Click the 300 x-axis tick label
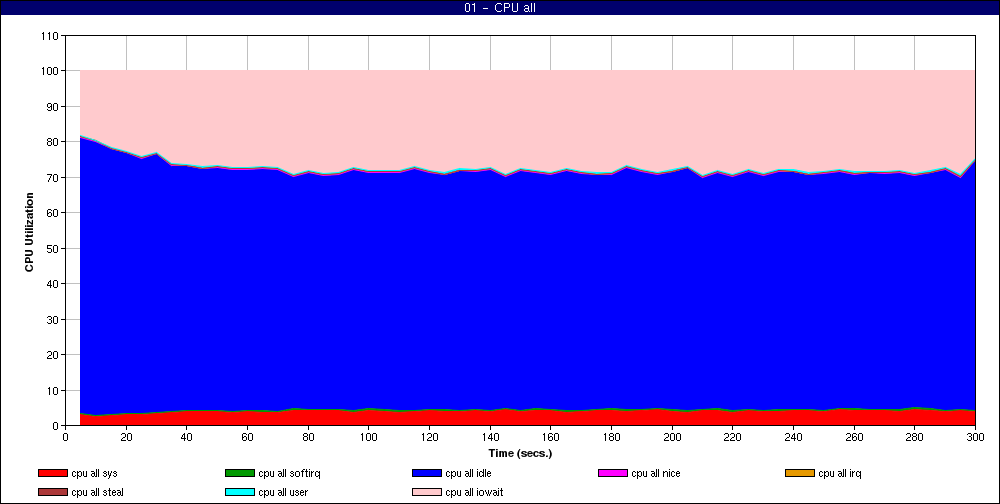 pyautogui.click(x=975, y=437)
